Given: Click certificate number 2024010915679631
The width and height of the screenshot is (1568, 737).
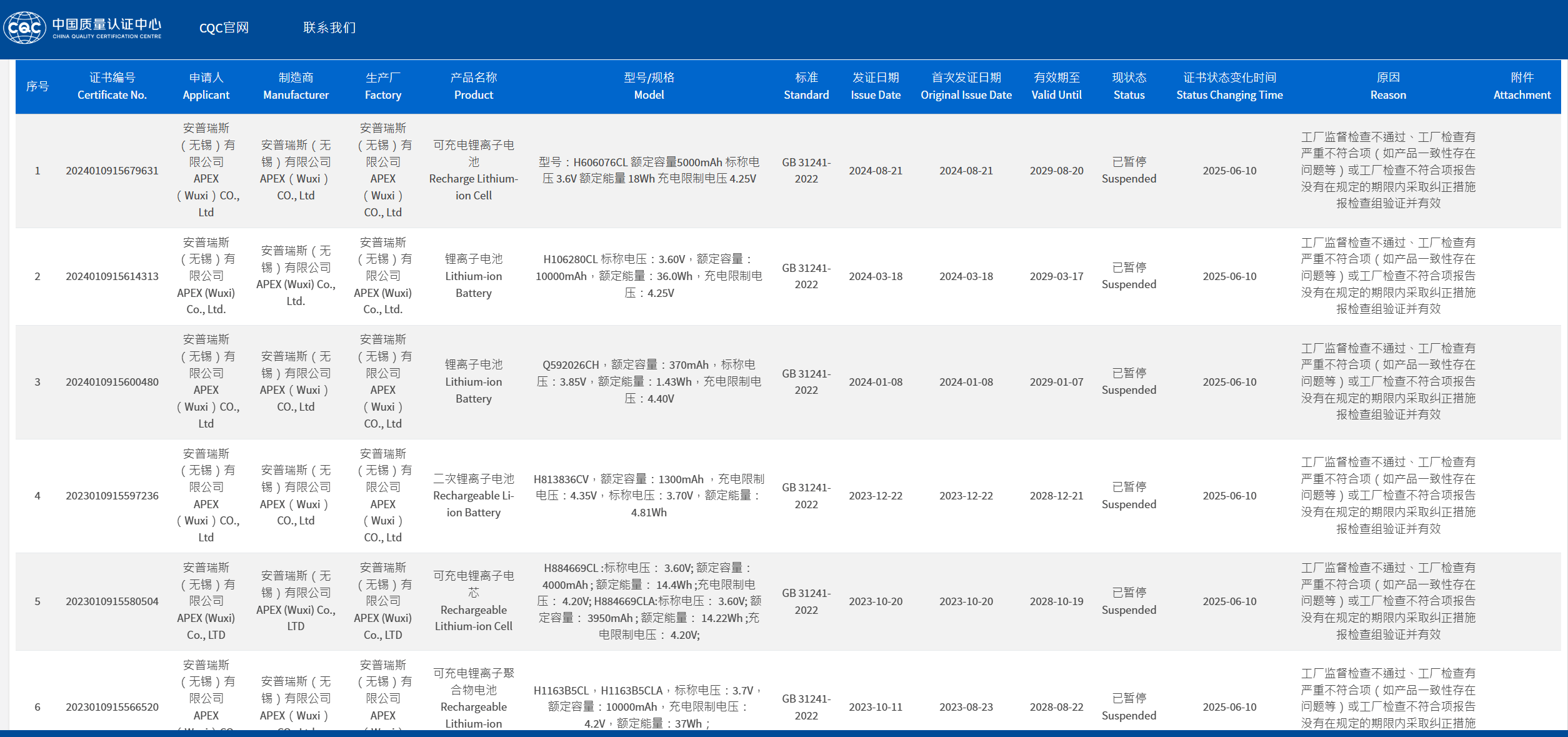Looking at the screenshot, I should click(x=112, y=171).
